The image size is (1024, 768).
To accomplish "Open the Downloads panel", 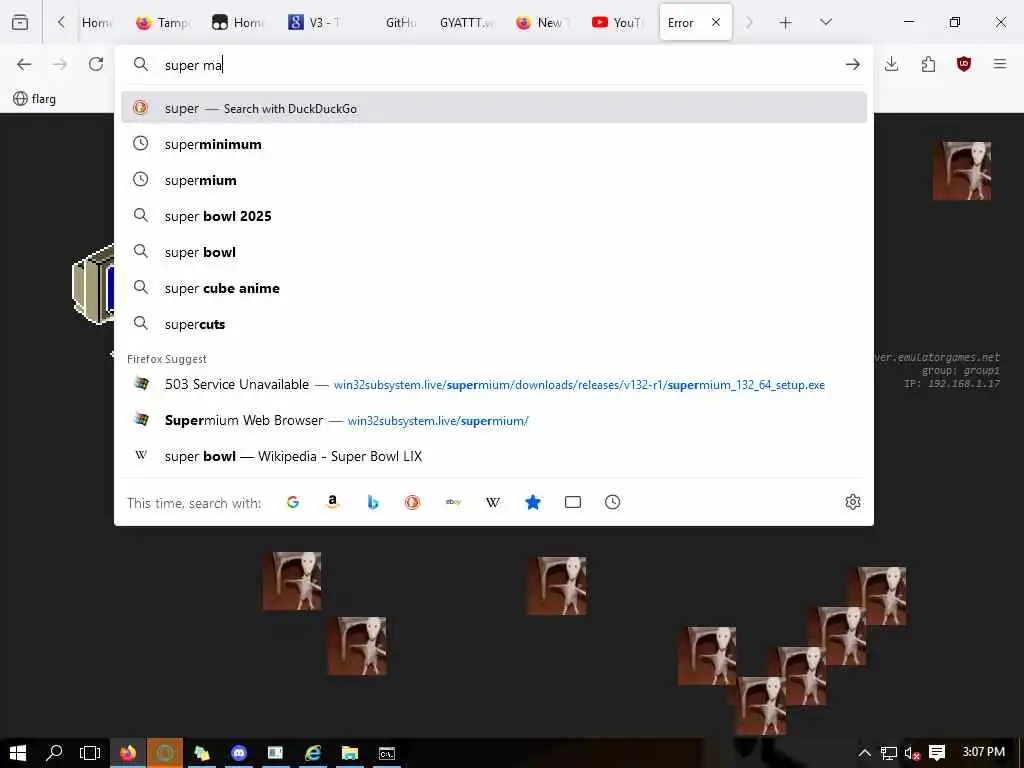I will point(891,64).
